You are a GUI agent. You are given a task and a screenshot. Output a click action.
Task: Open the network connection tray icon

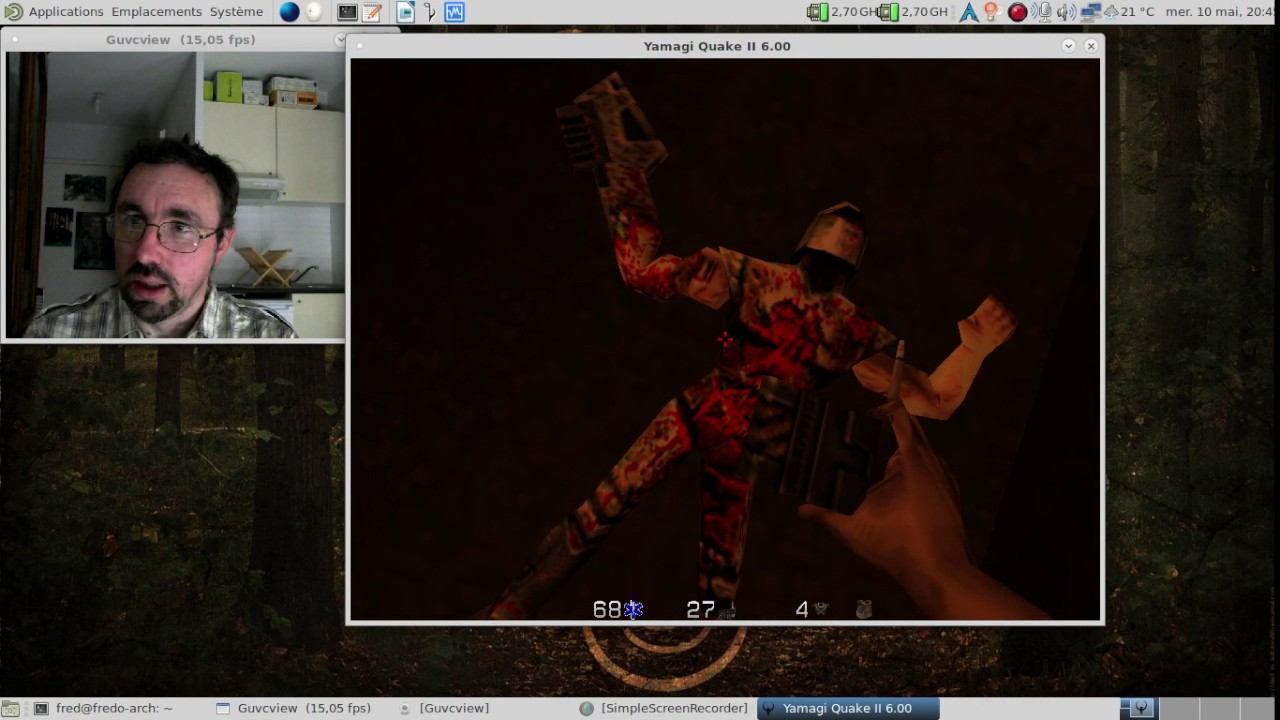pyautogui.click(x=1091, y=12)
